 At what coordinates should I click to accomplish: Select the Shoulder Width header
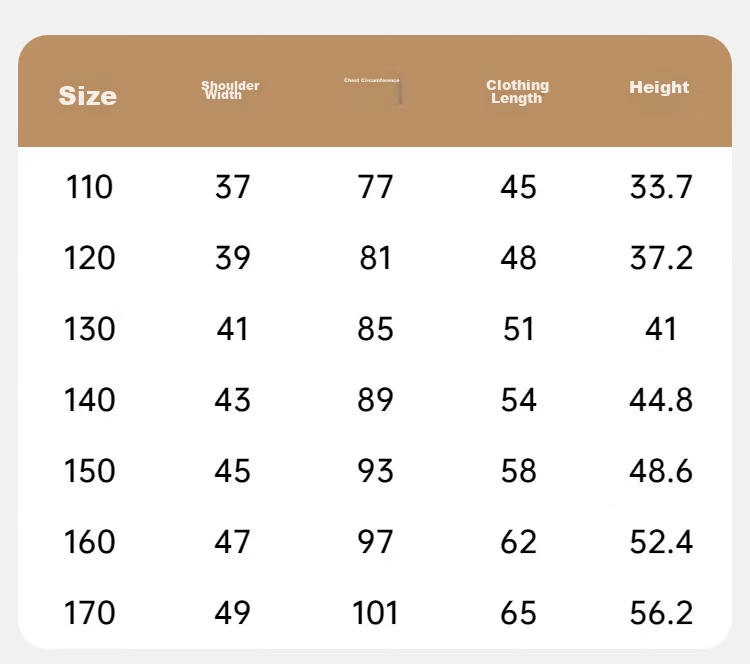[230, 90]
